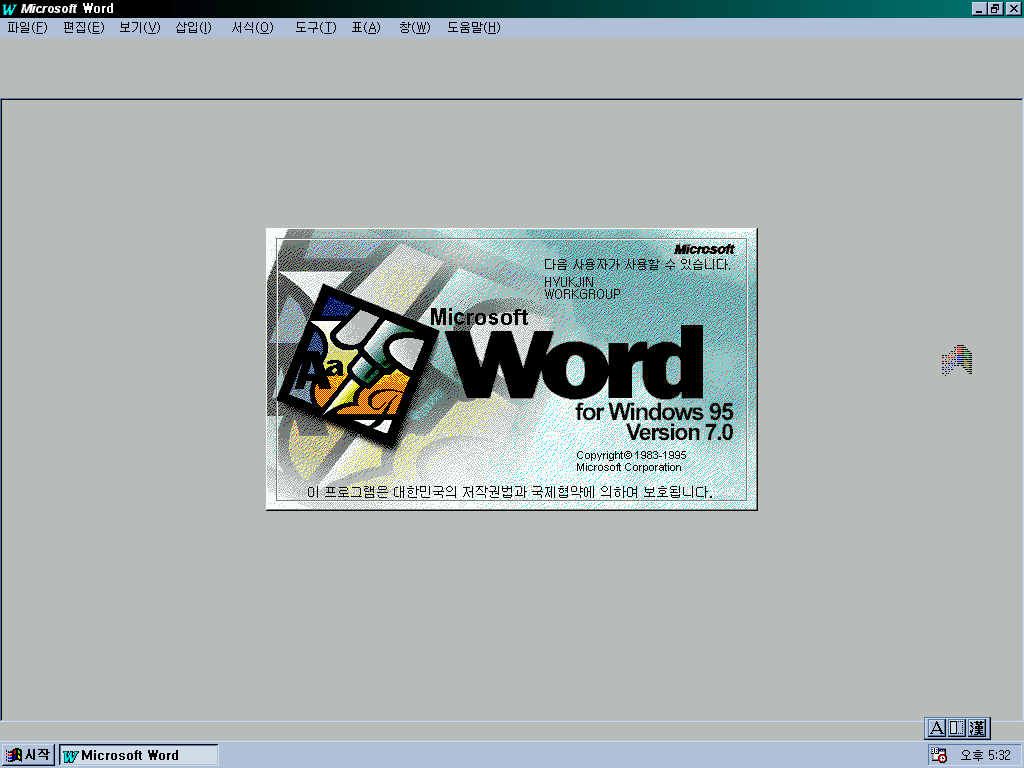Viewport: 1024px width, 768px height.
Task: Open the 편집(E) menu
Action: [84, 27]
